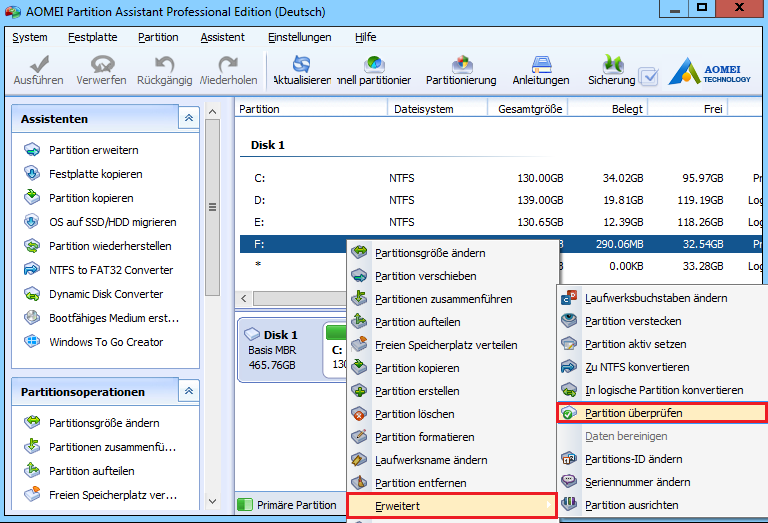
Task: Select the D: partition row
Action: [x=501, y=200]
